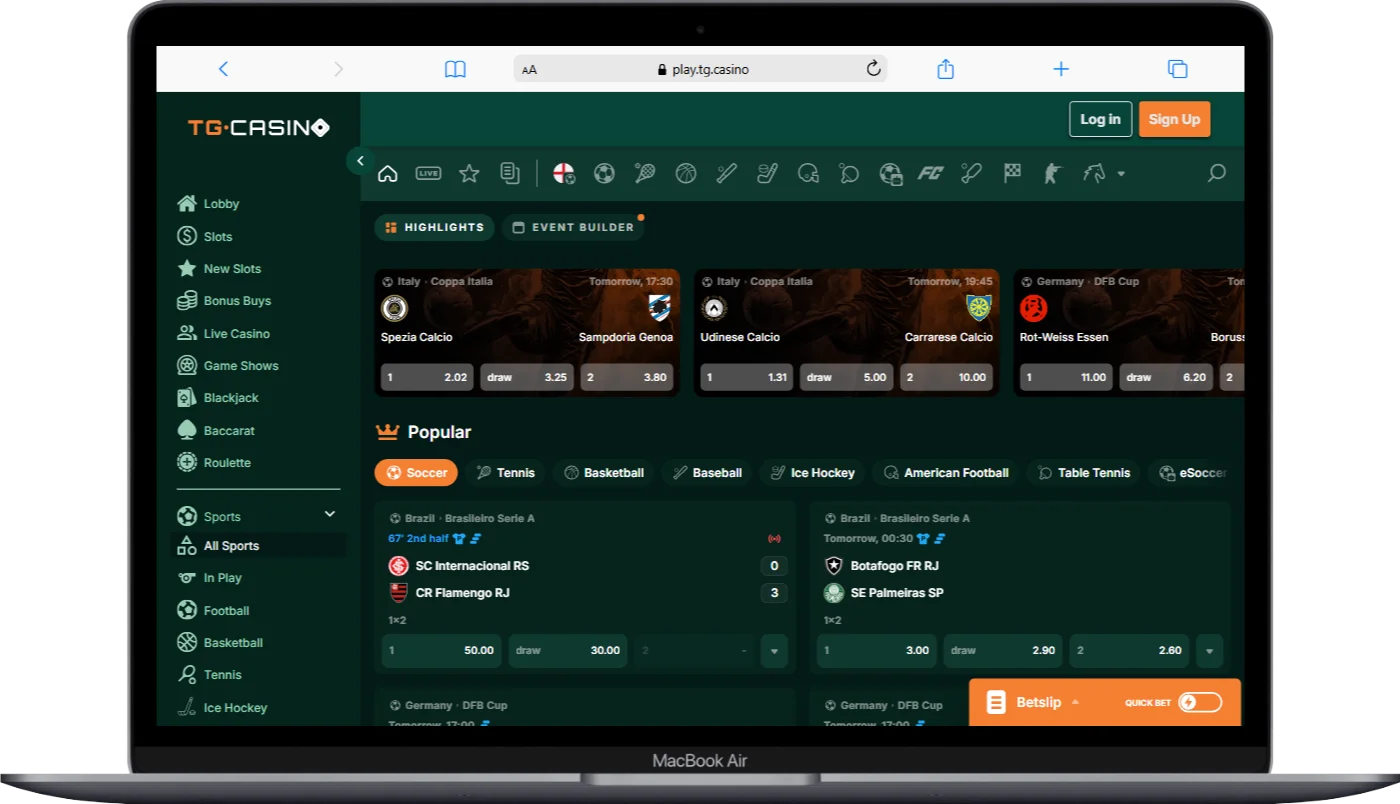Open the LIVE events icon
The width and height of the screenshot is (1400, 804).
428,173
